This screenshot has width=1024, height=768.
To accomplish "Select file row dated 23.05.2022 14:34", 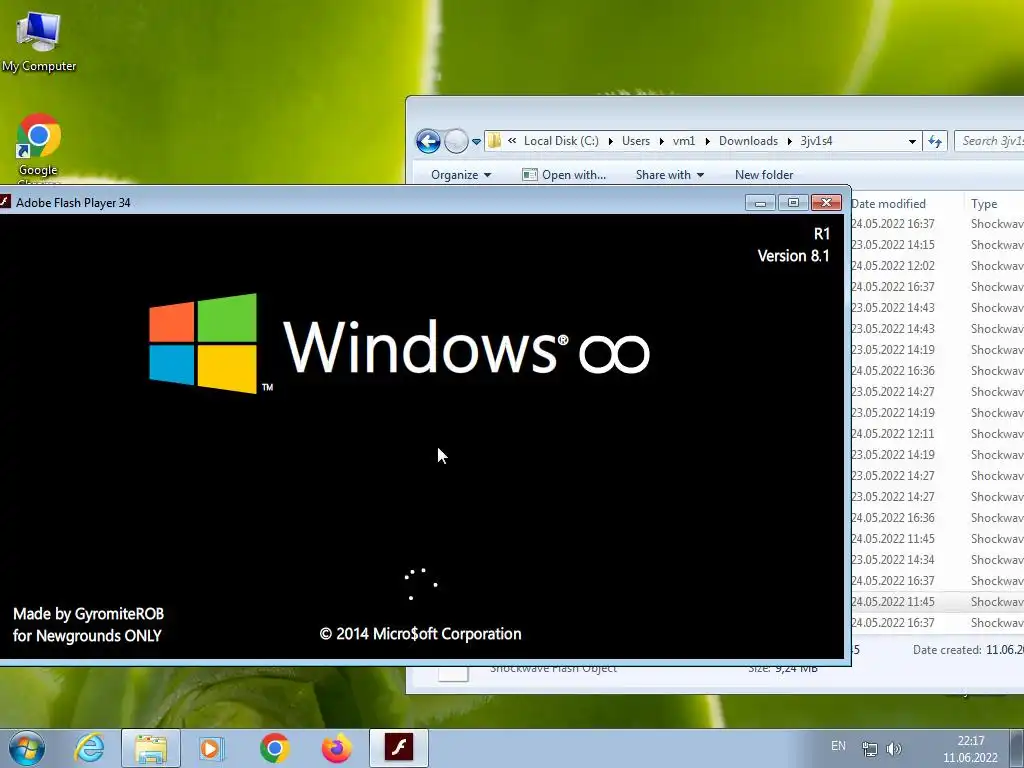I will [938, 560].
